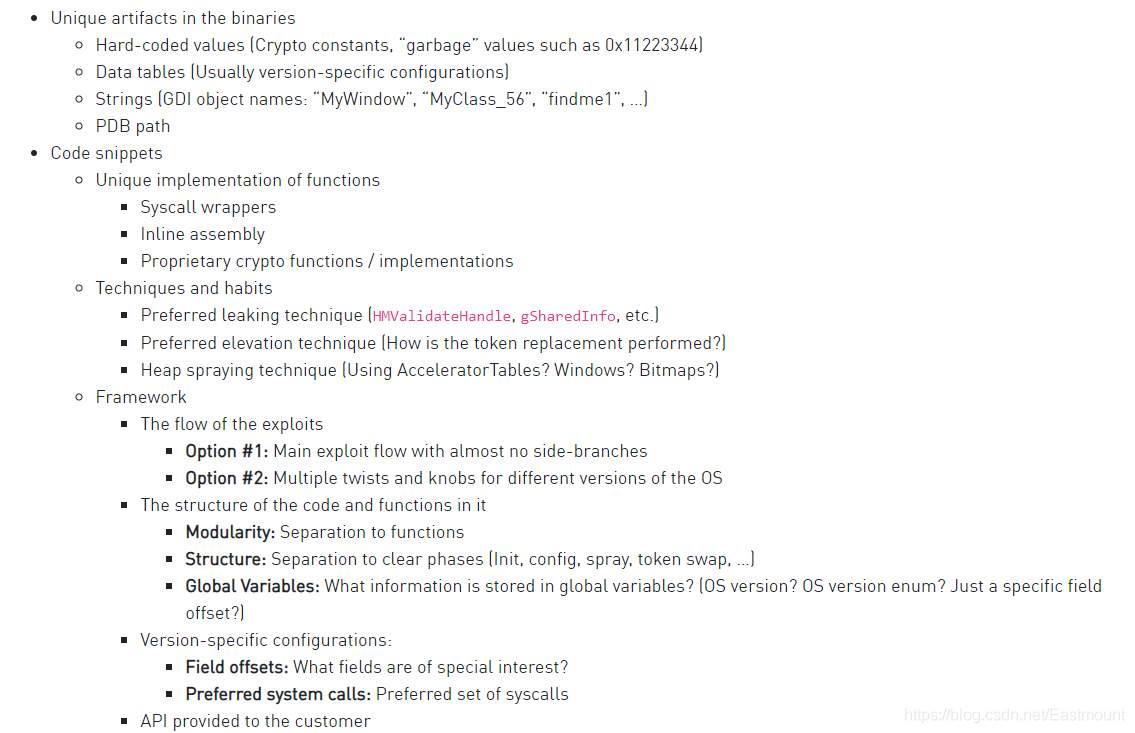This screenshot has width=1135, height=733.
Task: Click the gSharedInfo code text
Action: [568, 316]
